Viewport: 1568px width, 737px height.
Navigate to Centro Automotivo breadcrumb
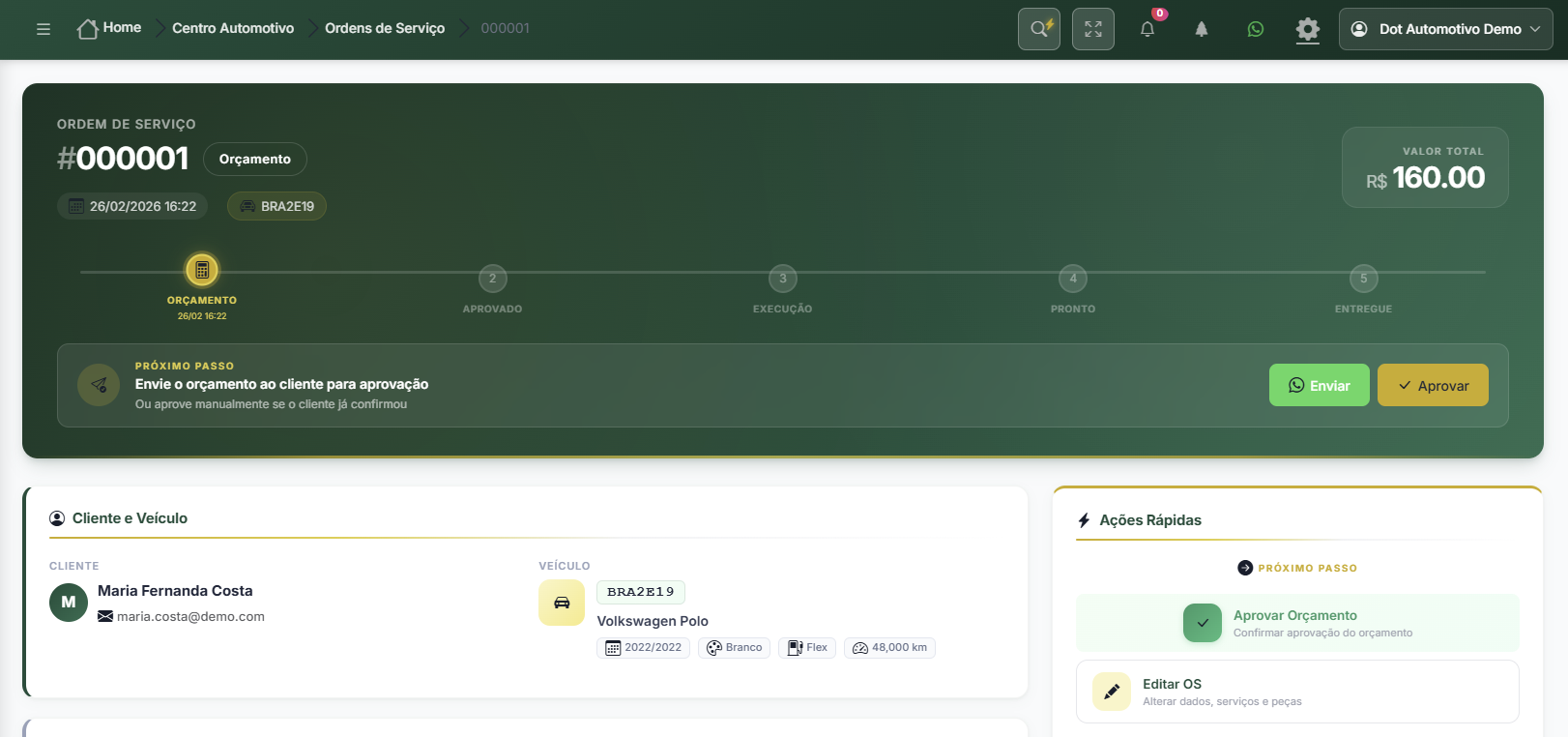click(233, 28)
